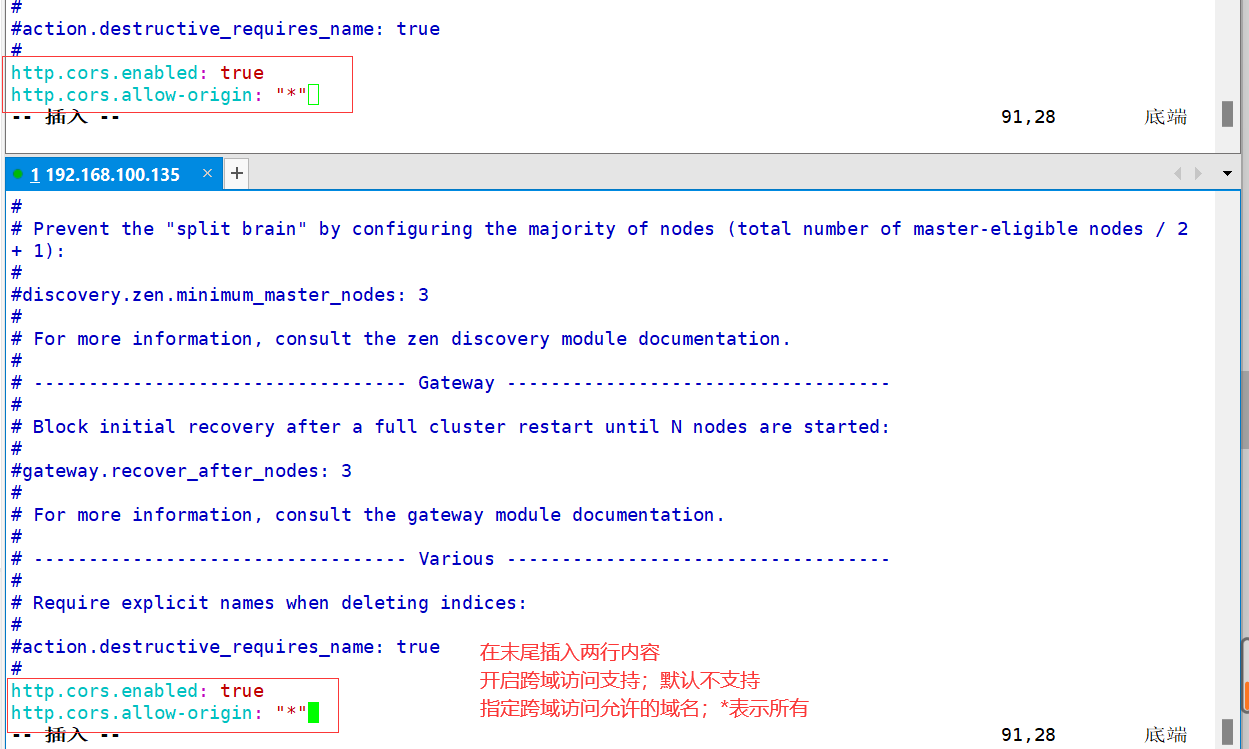
Task: Click the commented action.destructive_requires_name line
Action: point(225,646)
